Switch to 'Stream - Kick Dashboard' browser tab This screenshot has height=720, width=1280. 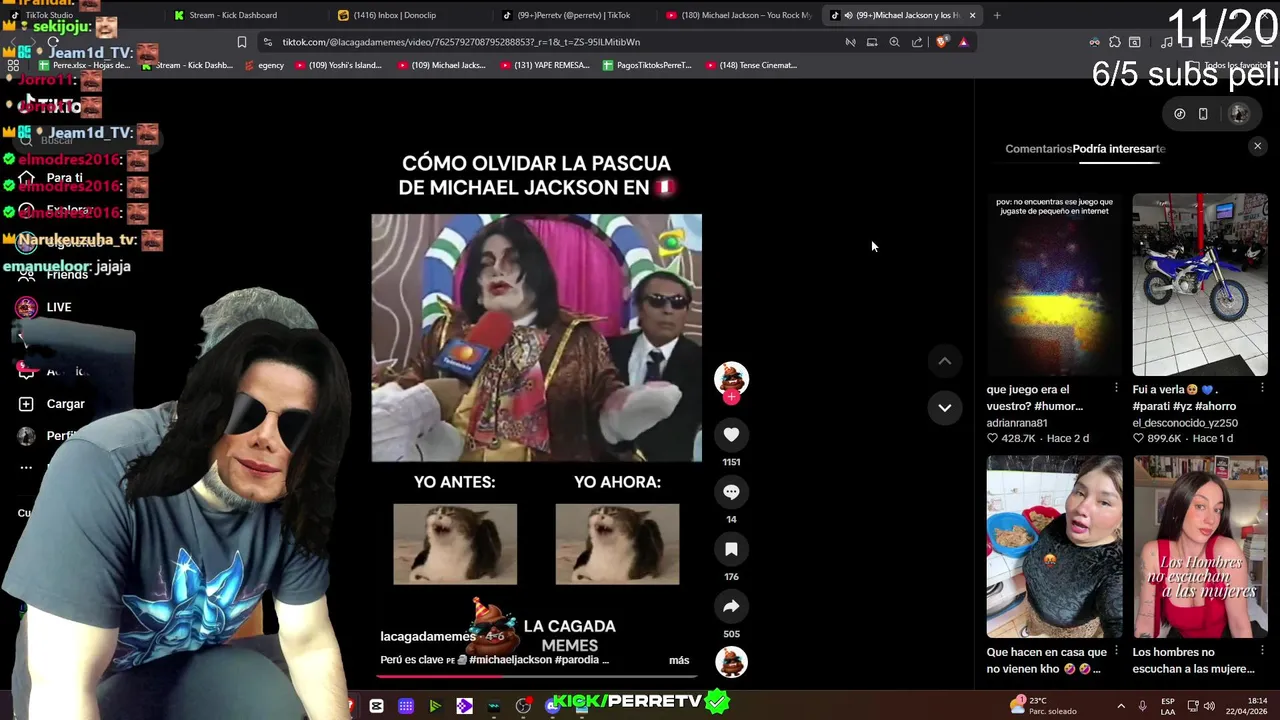233,15
